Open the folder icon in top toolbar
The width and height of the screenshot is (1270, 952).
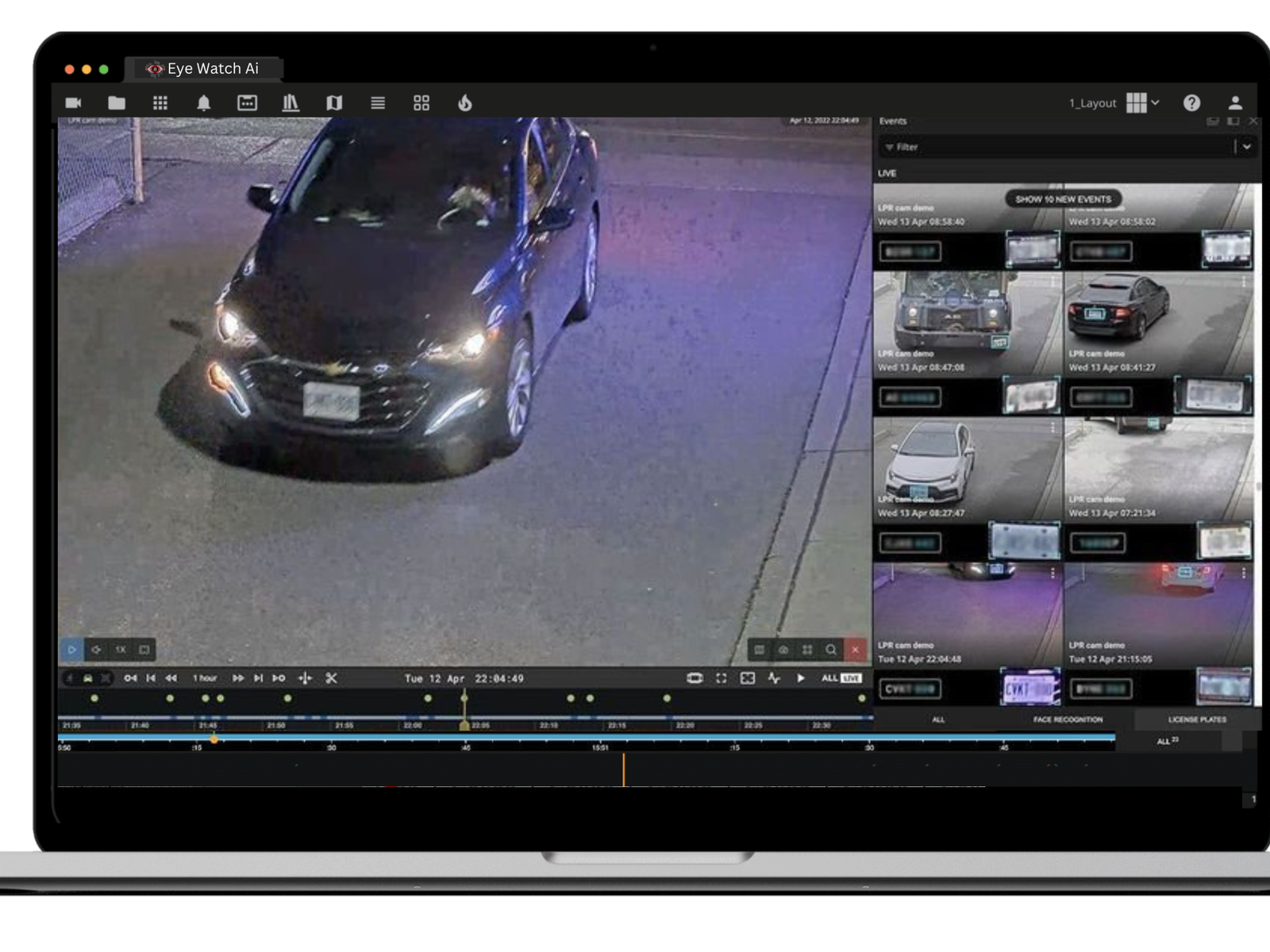click(117, 103)
